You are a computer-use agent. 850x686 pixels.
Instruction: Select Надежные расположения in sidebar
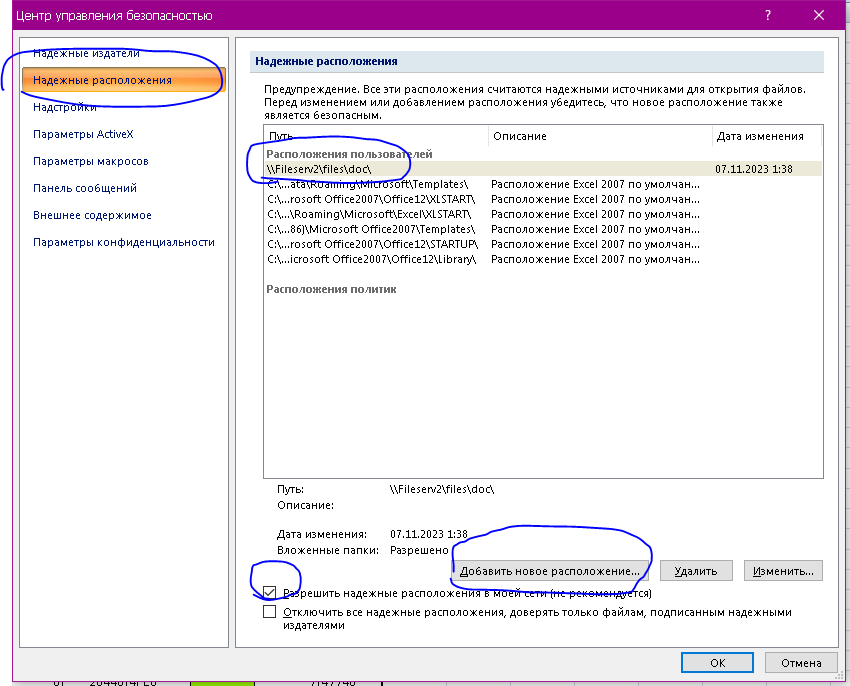pyautogui.click(x=102, y=80)
